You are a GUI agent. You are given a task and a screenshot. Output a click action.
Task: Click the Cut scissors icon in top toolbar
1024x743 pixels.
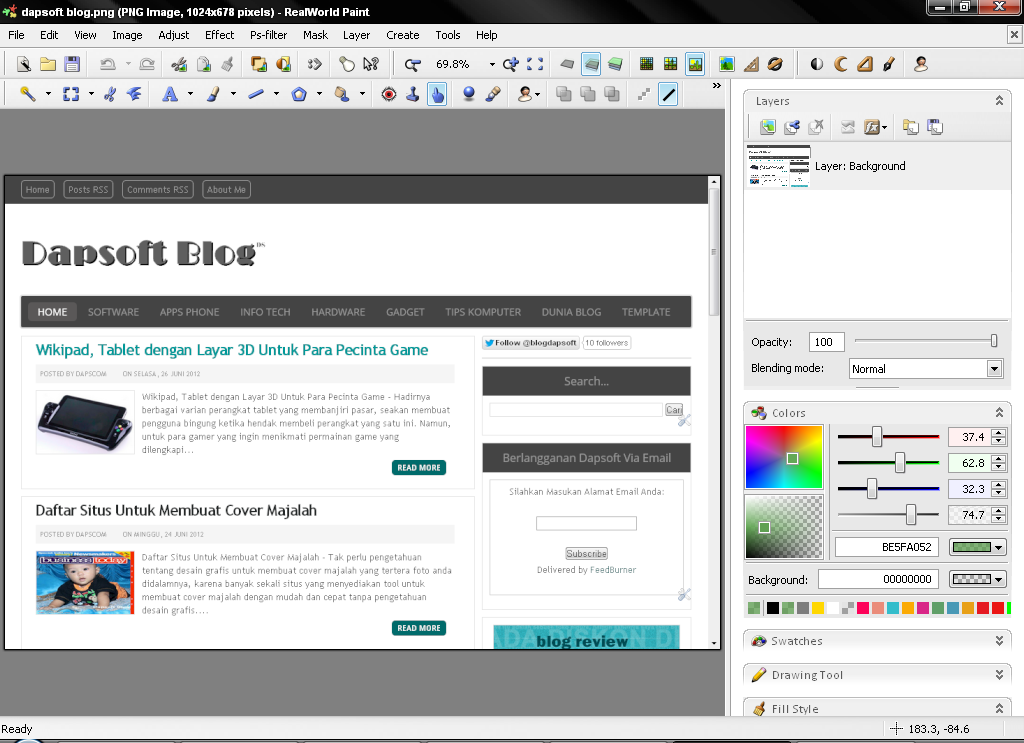pos(179,64)
